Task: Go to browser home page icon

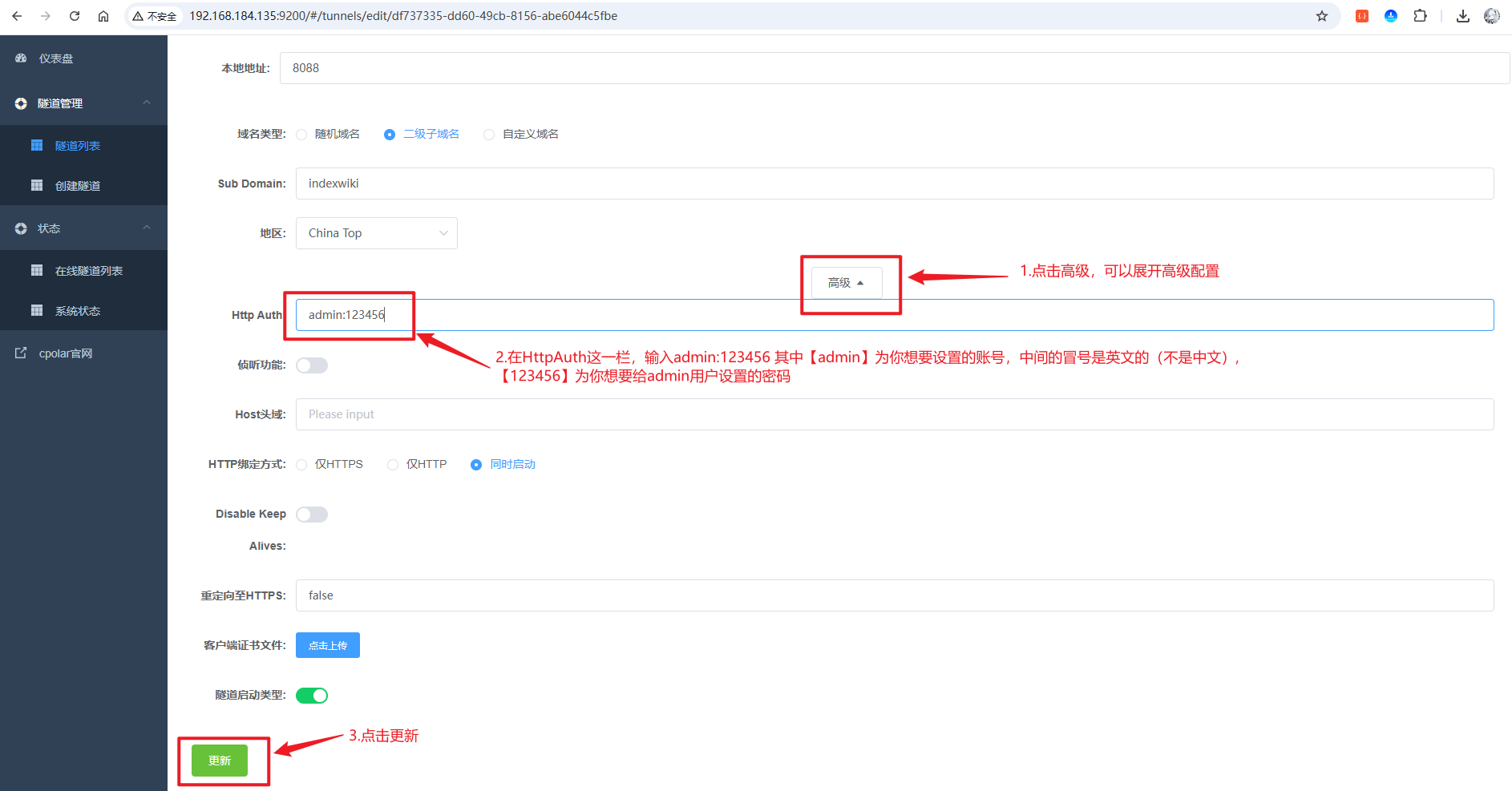Action: pyautogui.click(x=103, y=16)
